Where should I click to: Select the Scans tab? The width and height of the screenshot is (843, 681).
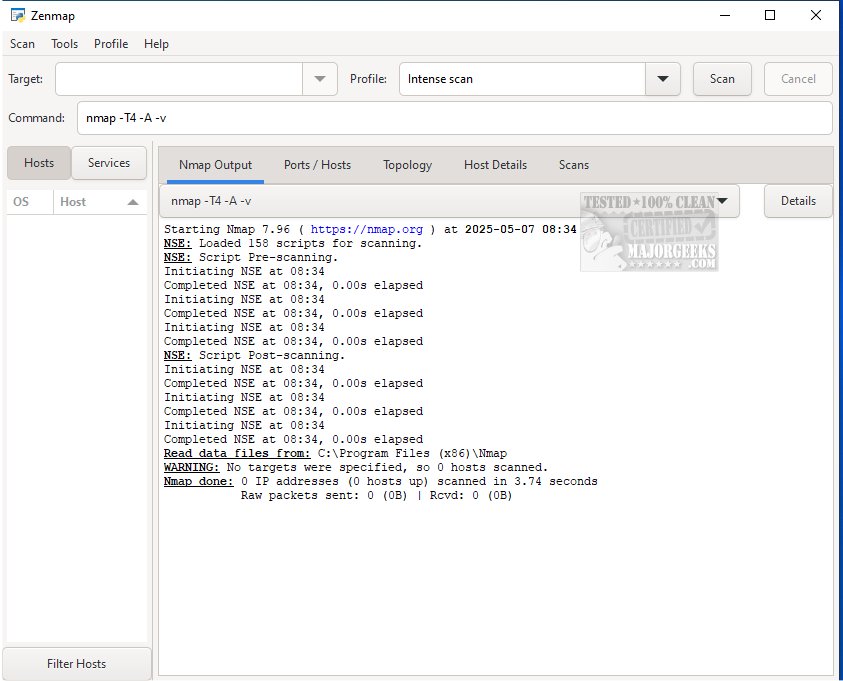click(573, 165)
